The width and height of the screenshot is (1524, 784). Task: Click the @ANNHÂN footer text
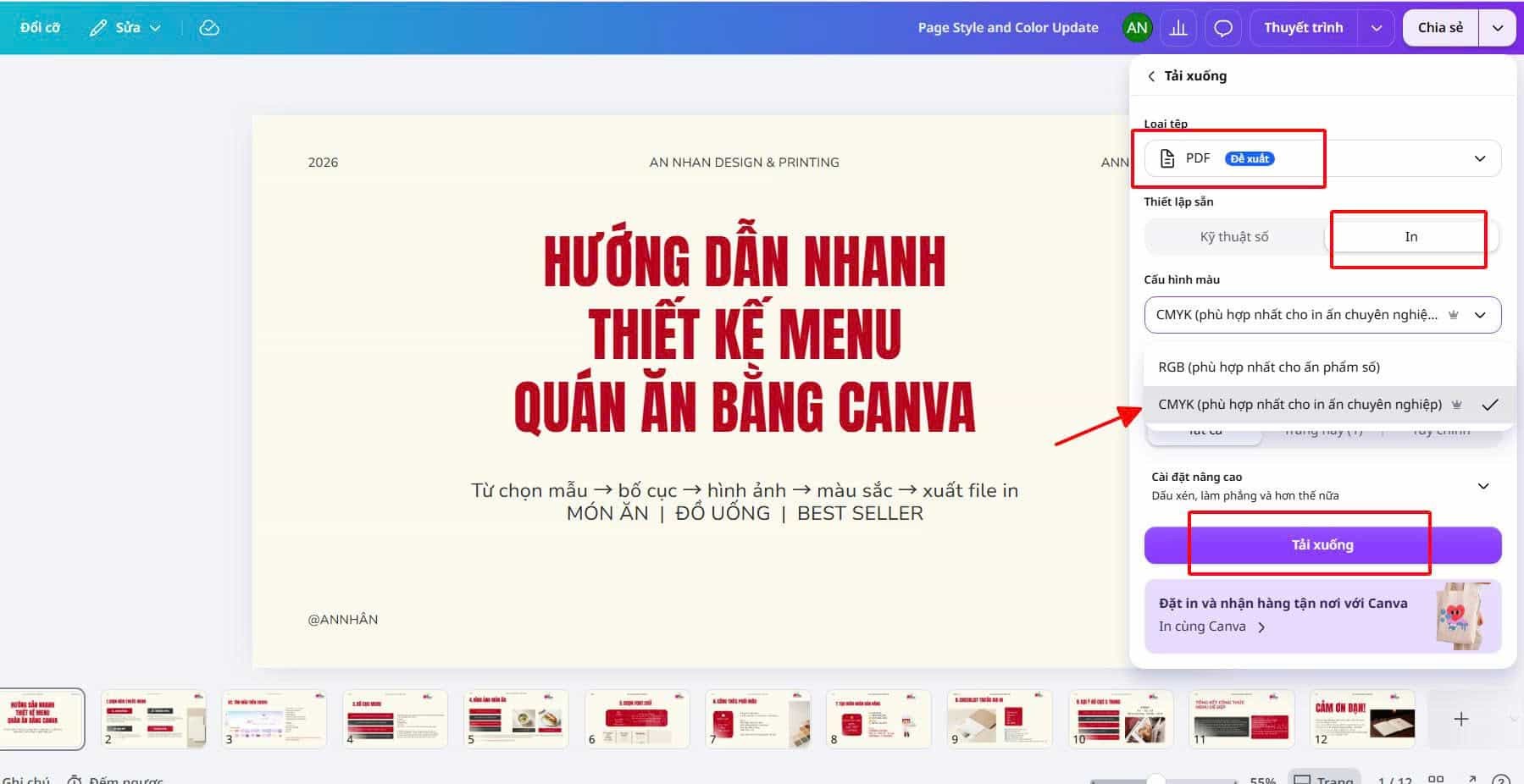click(x=343, y=620)
